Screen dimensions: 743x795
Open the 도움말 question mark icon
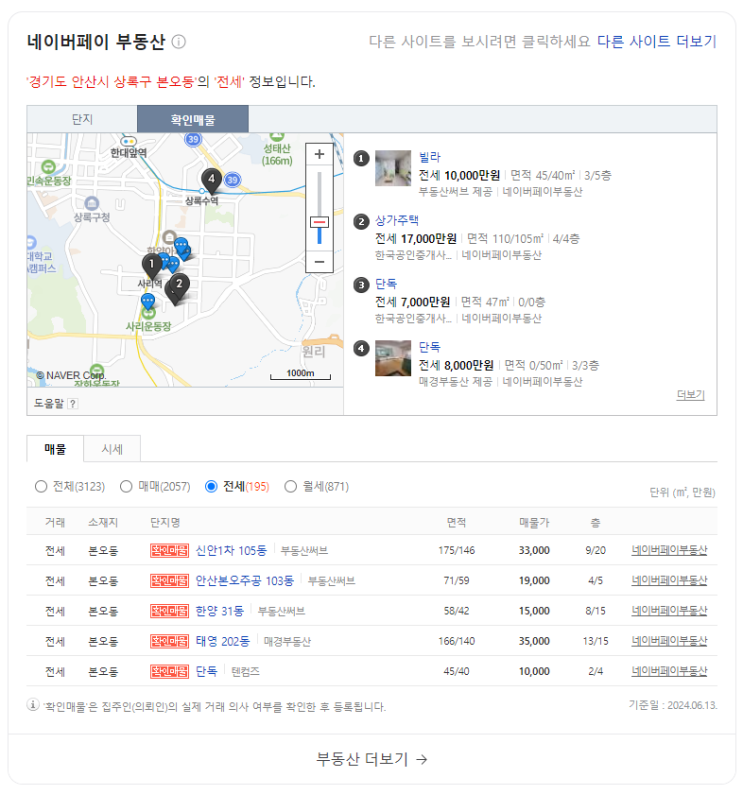[73, 404]
